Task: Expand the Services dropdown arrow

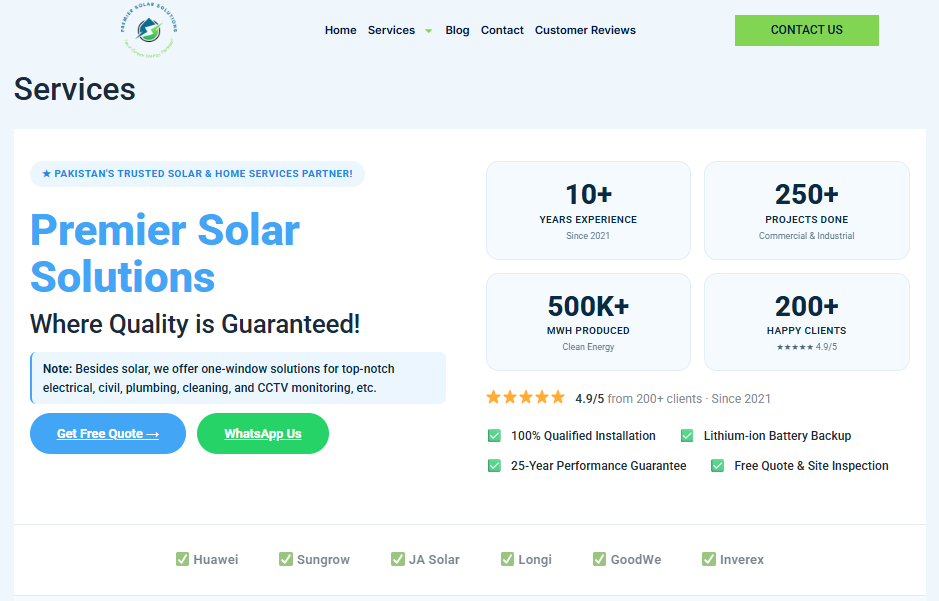Action: pos(429,31)
